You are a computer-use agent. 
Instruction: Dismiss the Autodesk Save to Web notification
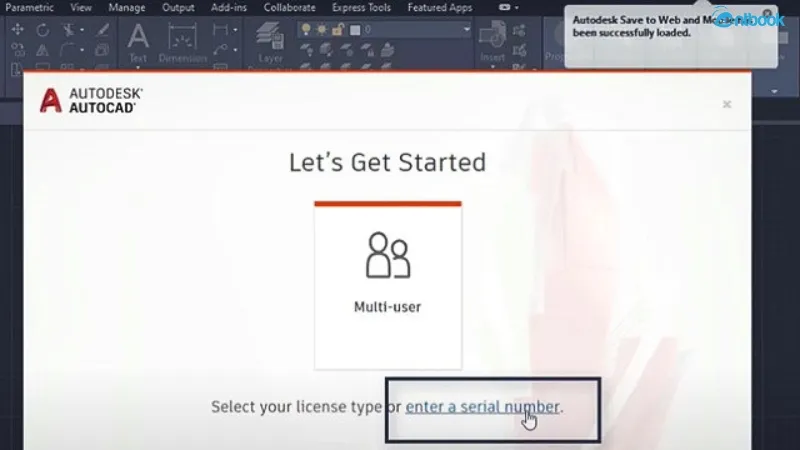768,13
